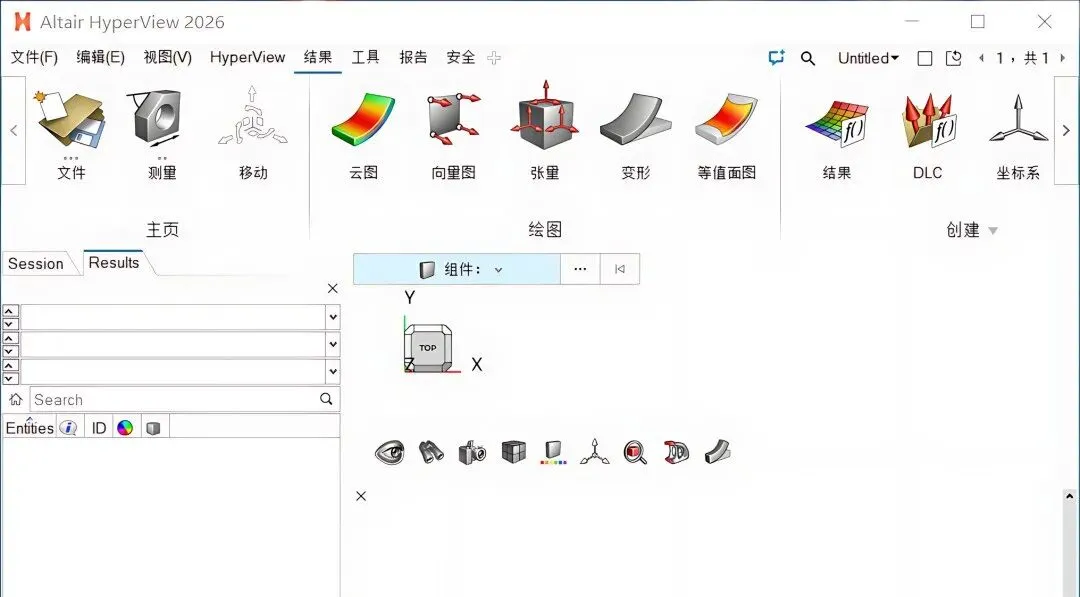Click the red section cut icon
Image resolution: width=1080 pixels, height=597 pixels.
(x=676, y=452)
